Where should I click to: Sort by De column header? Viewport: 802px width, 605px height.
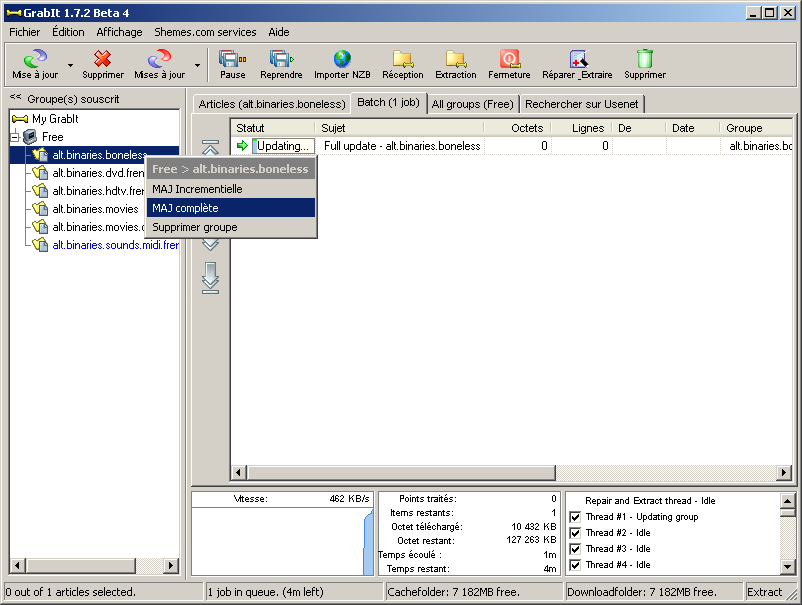pyautogui.click(x=639, y=128)
